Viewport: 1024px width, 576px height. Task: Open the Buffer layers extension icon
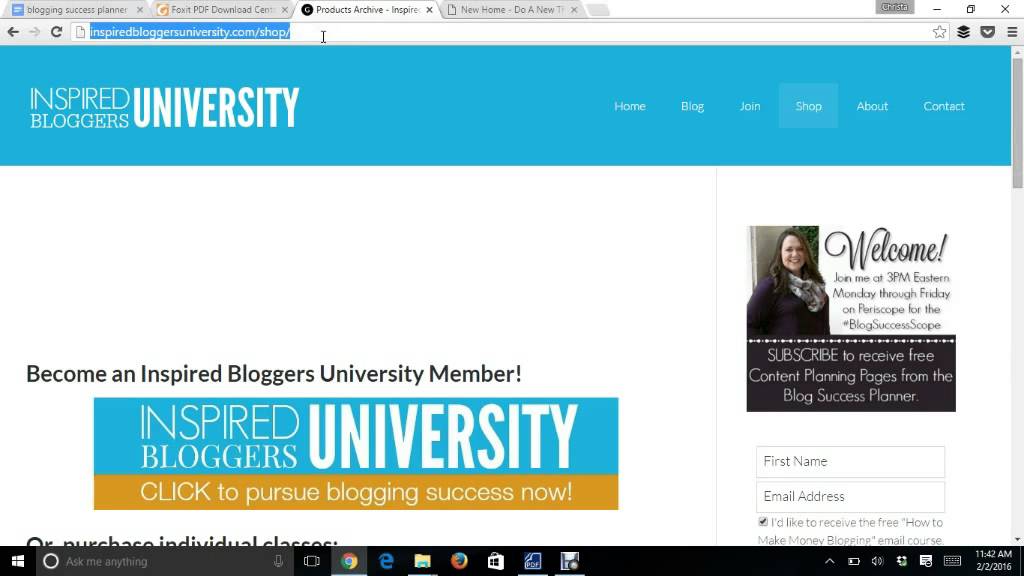click(x=963, y=32)
